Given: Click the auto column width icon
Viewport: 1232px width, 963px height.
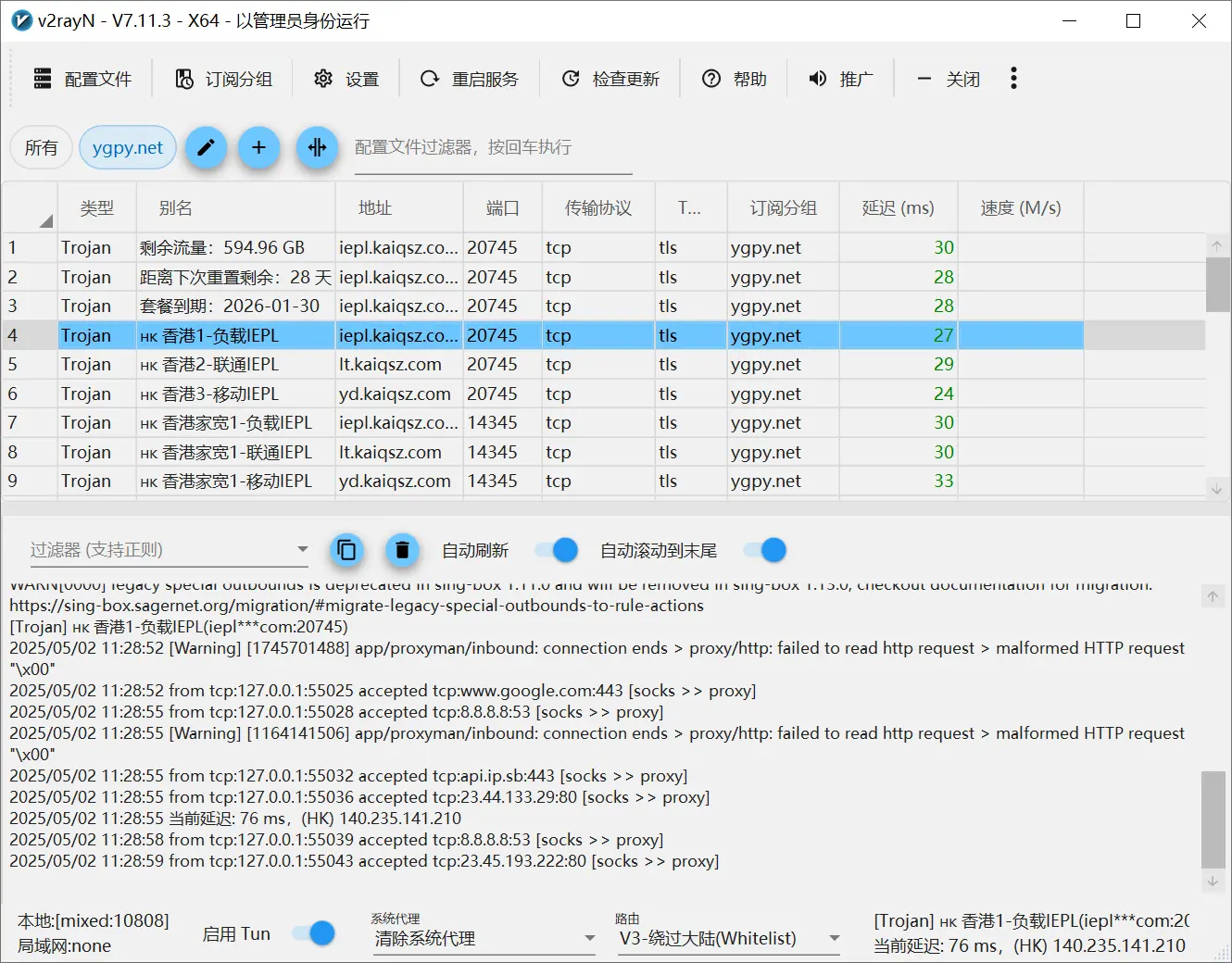Looking at the screenshot, I should pos(317,147).
